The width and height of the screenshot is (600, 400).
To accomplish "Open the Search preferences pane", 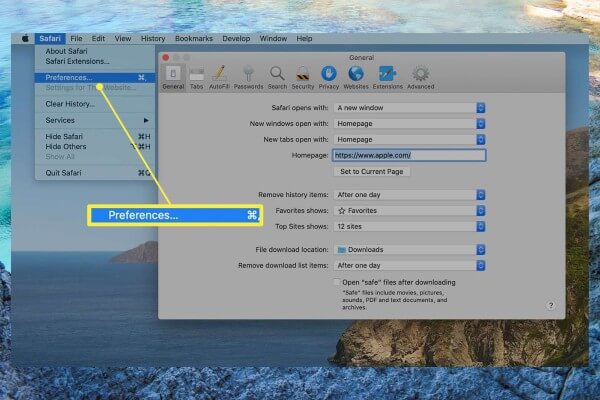I will click(x=277, y=77).
